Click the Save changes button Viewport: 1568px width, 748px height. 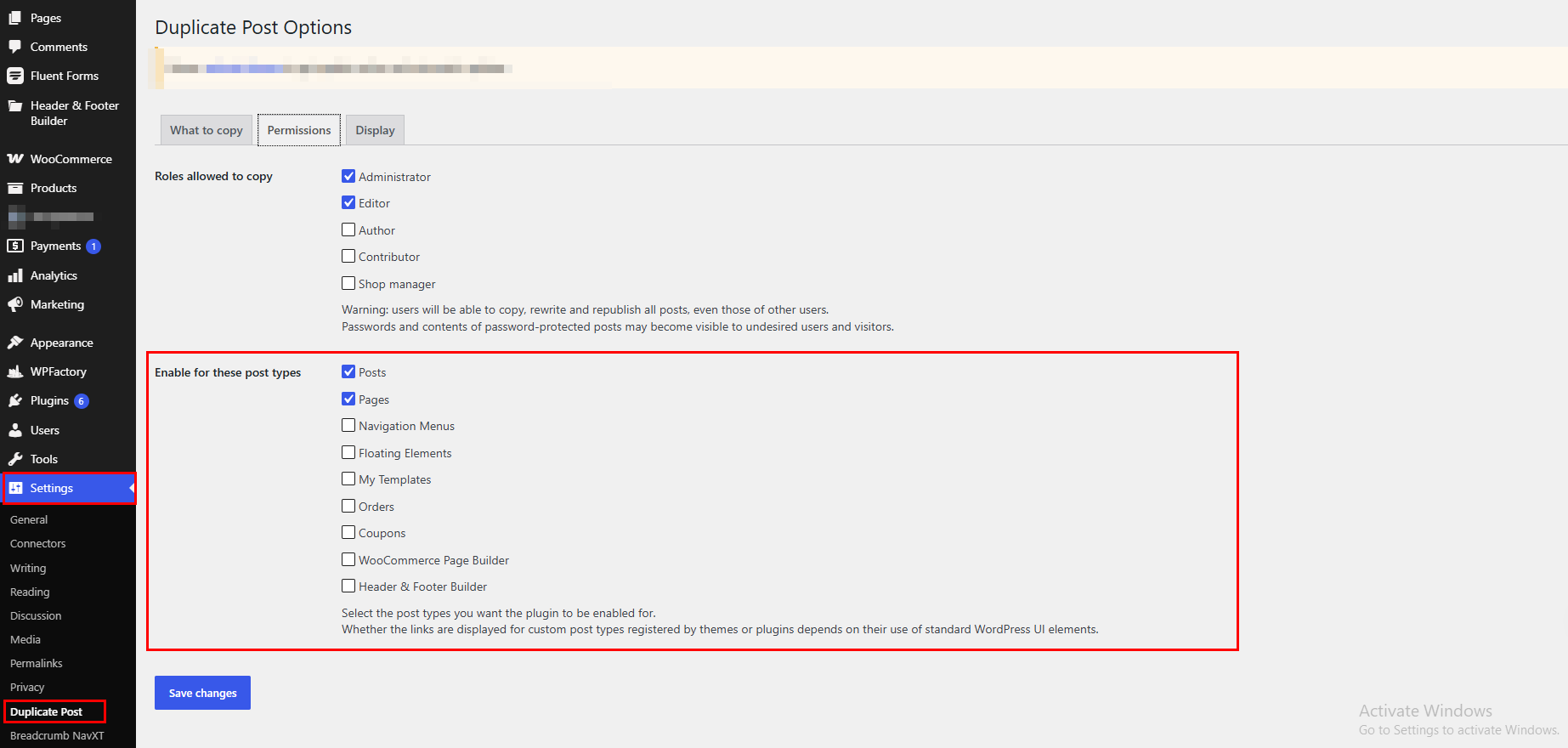pos(202,693)
